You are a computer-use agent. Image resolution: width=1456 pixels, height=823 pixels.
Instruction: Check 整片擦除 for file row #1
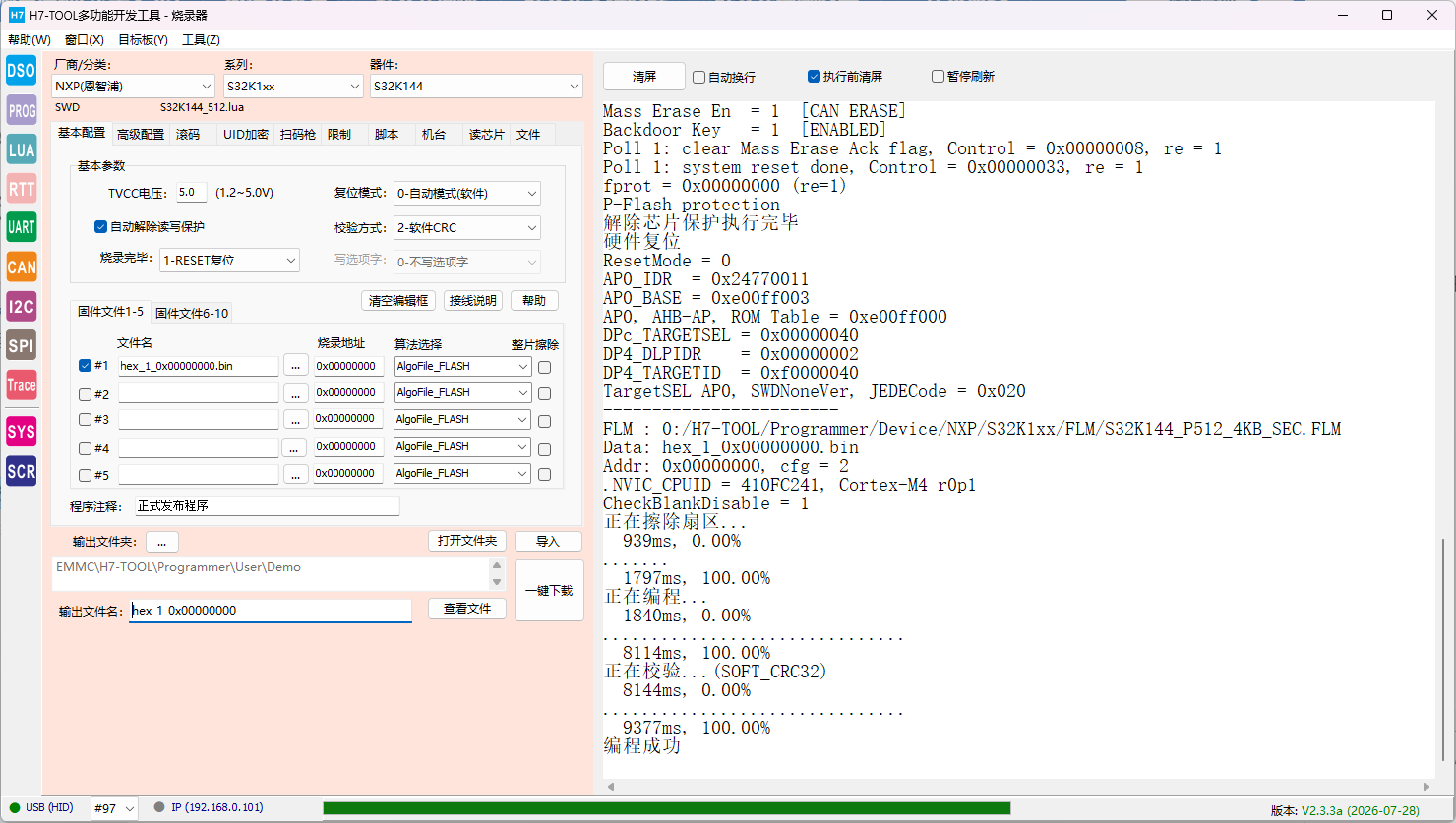[x=545, y=367]
